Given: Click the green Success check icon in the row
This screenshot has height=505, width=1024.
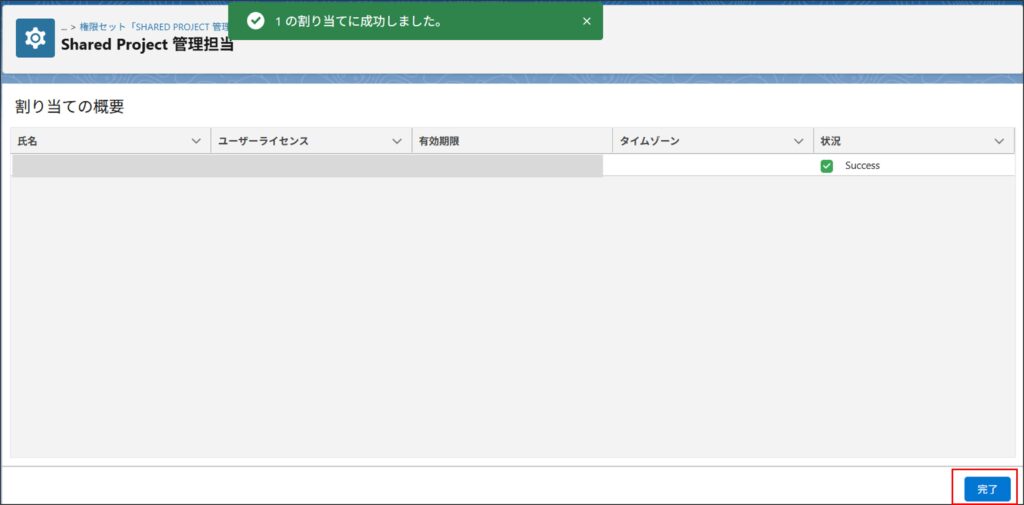Looking at the screenshot, I should click(x=826, y=166).
